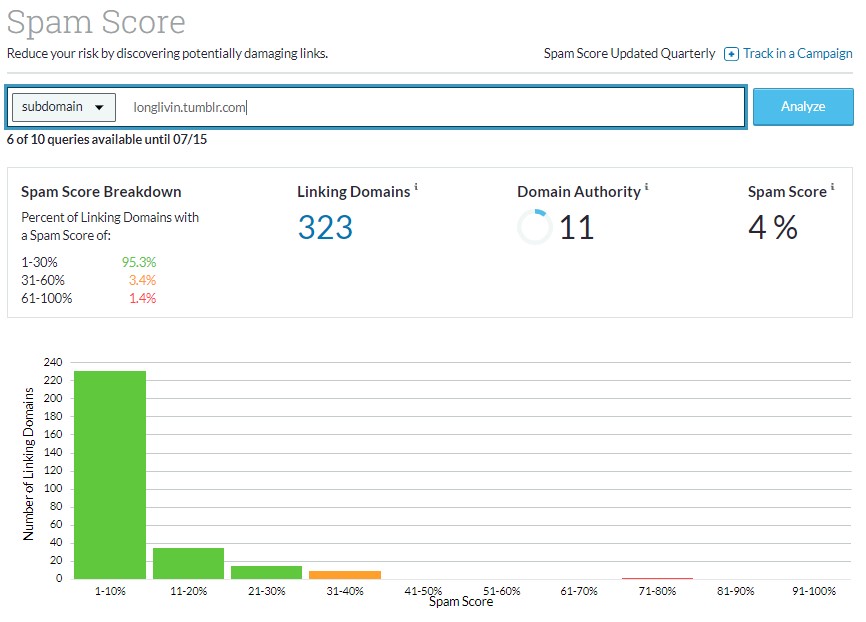Viewport: 866px width, 622px height.
Task: Click the 11-20% x-axis label
Action: (x=188, y=591)
